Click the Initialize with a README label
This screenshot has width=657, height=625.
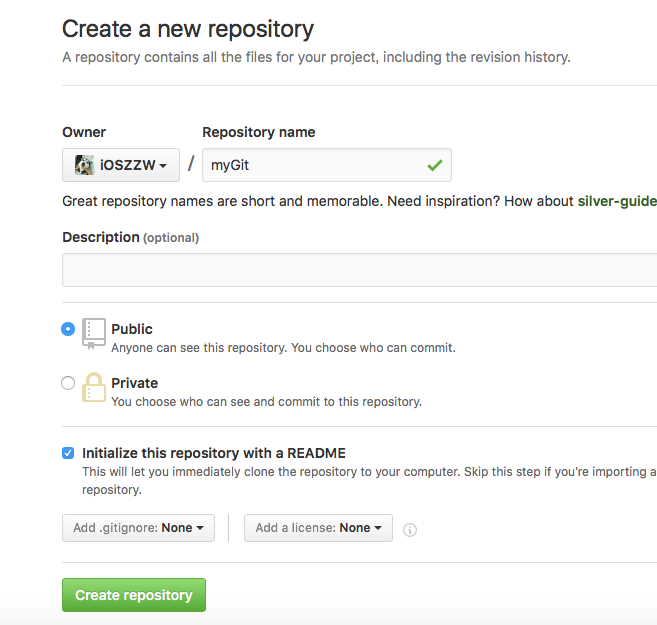tap(214, 453)
